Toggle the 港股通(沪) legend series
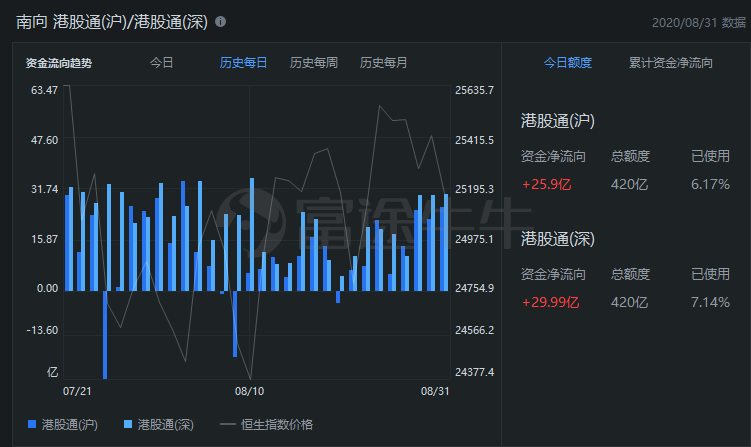Screen dimensions: 751x447 pos(63,424)
